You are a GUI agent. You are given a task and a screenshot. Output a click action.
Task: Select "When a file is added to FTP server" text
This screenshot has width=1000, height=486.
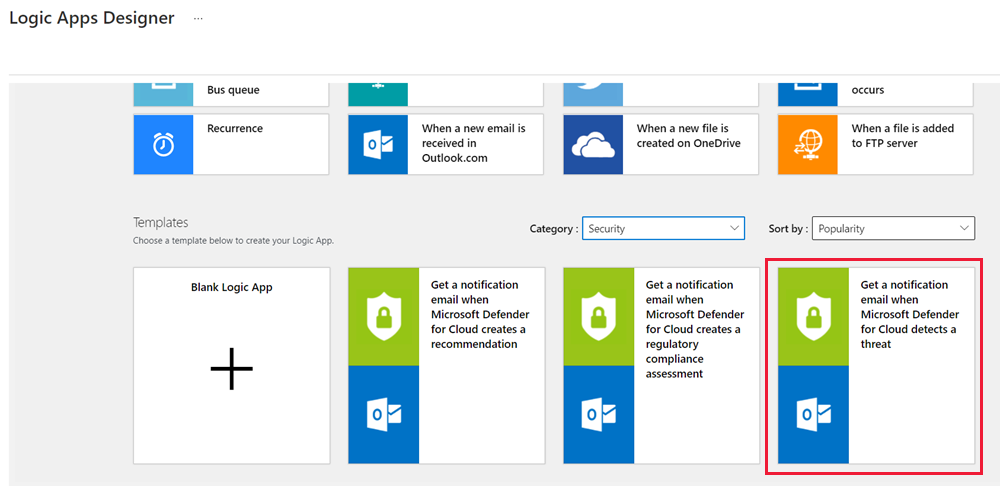click(x=903, y=136)
